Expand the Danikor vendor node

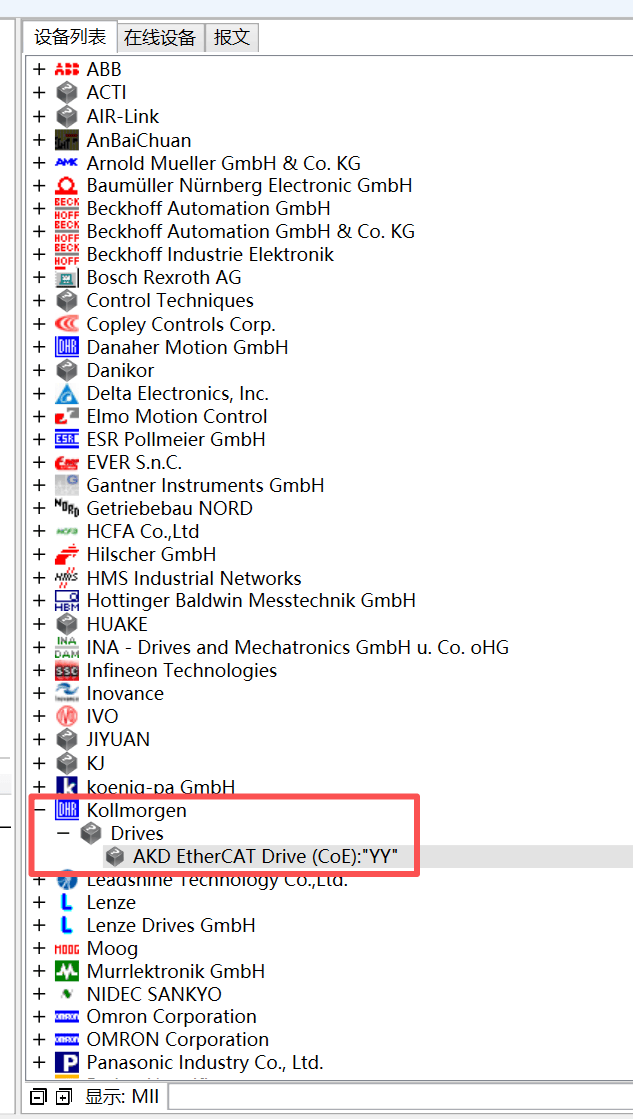(39, 370)
